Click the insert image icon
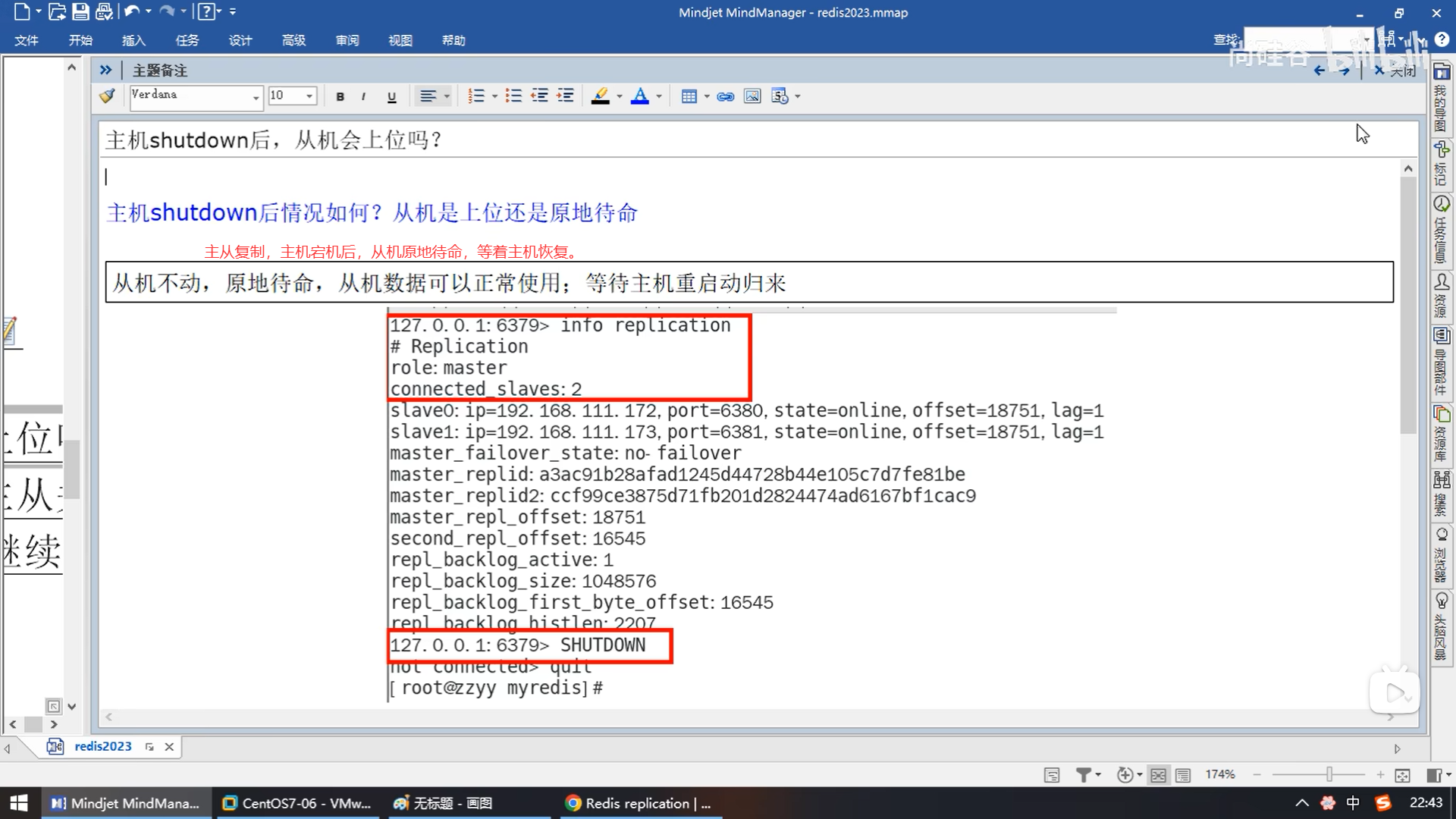 tap(752, 96)
